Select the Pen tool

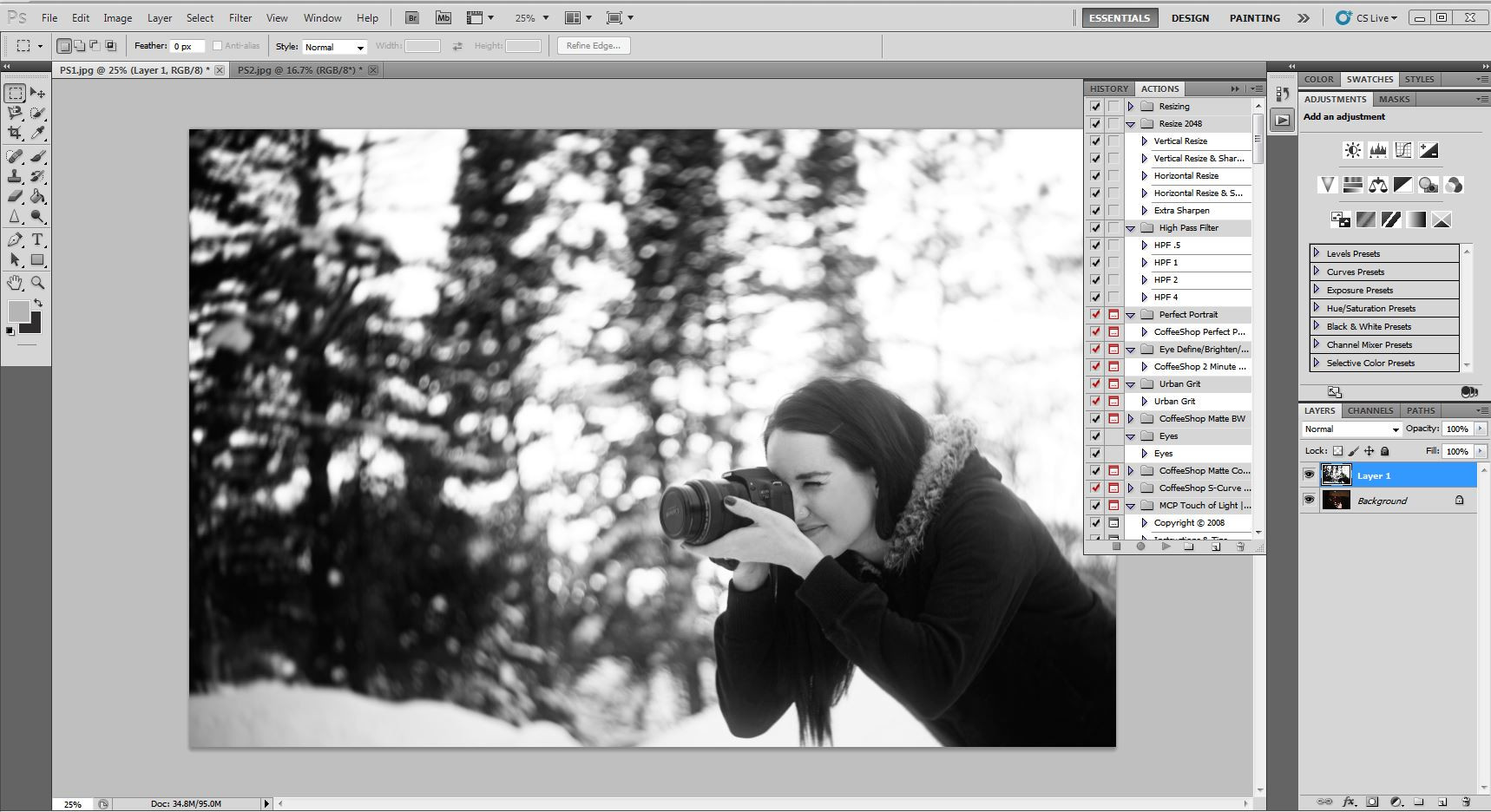coord(16,239)
